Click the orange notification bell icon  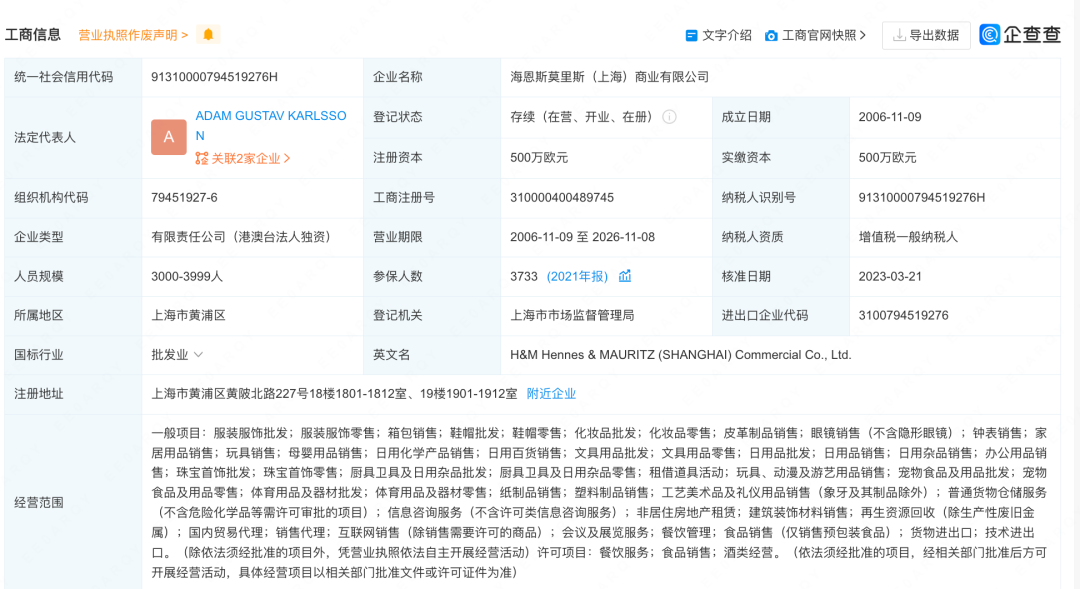208,34
